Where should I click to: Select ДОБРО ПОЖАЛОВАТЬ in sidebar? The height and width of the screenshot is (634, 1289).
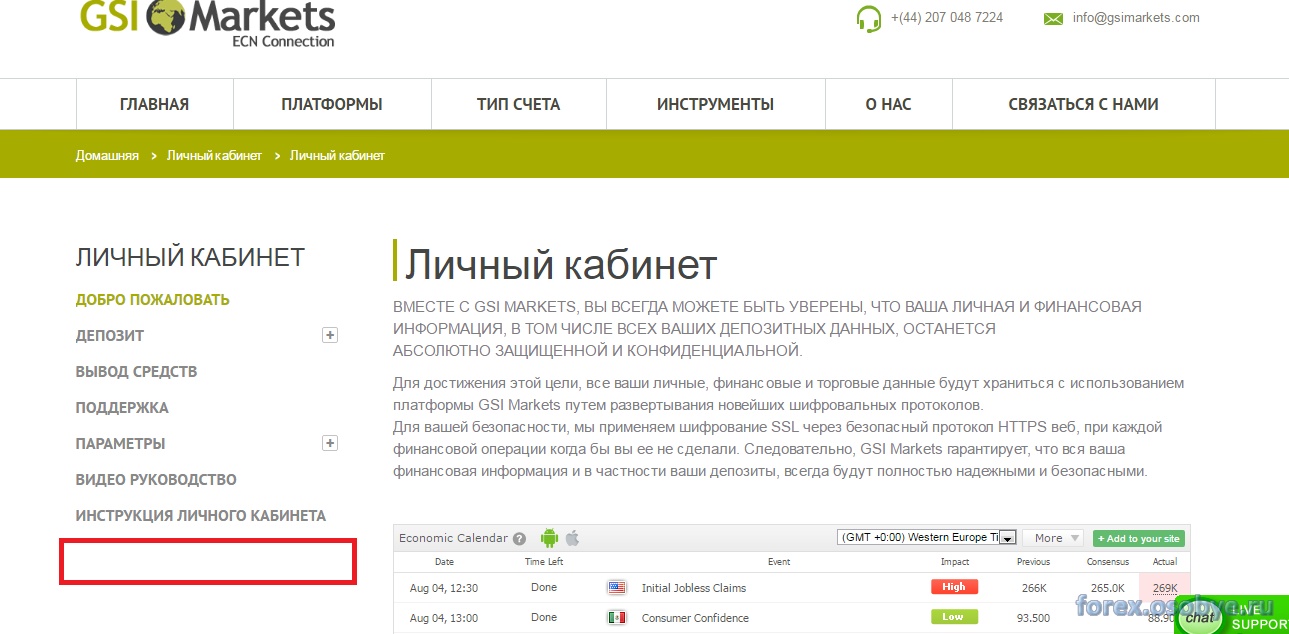click(x=153, y=299)
